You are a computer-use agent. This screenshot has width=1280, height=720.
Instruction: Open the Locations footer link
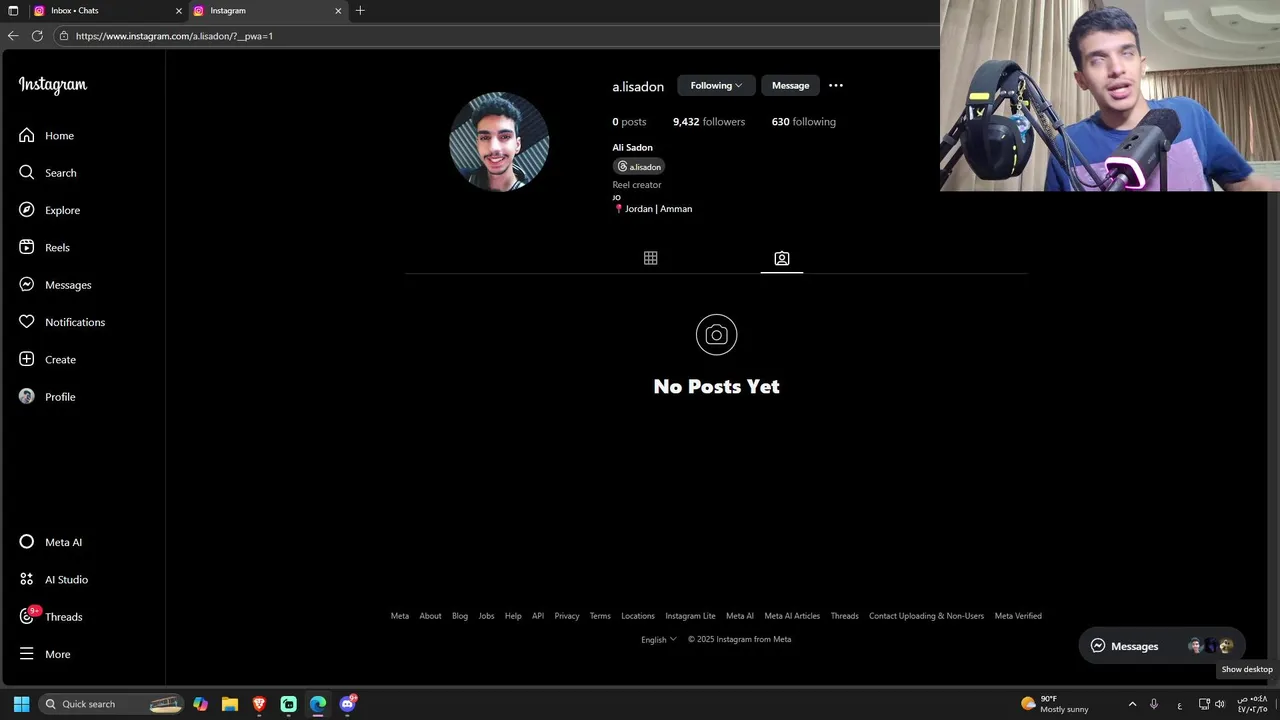pos(638,616)
